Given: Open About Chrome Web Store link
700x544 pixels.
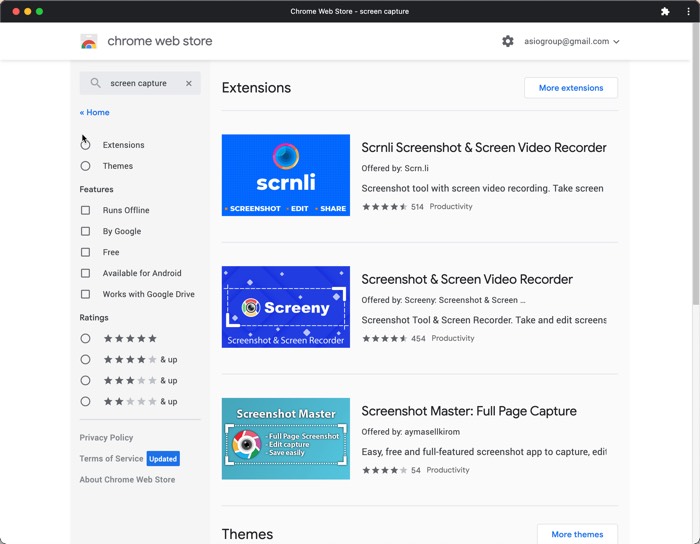Looking at the screenshot, I should 127,480.
